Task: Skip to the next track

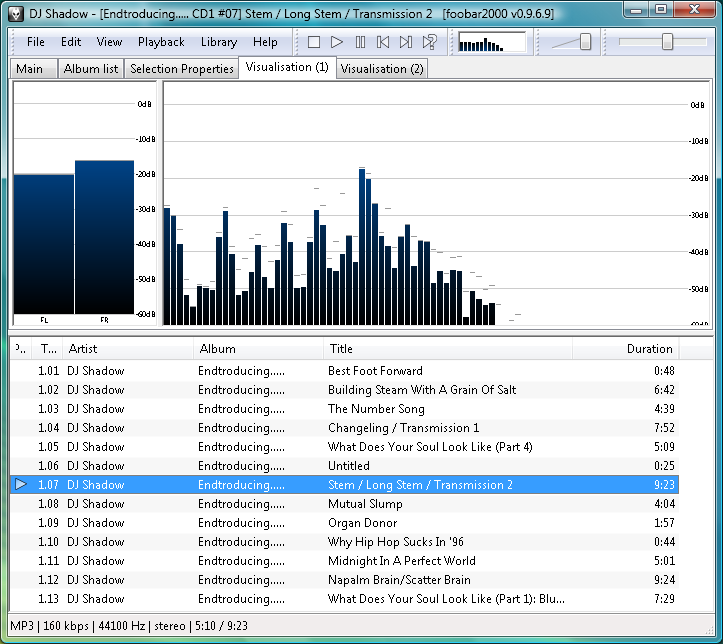Action: coord(406,42)
